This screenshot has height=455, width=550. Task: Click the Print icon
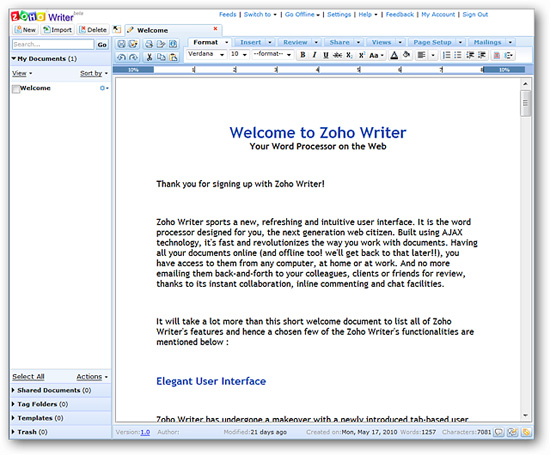coord(149,44)
